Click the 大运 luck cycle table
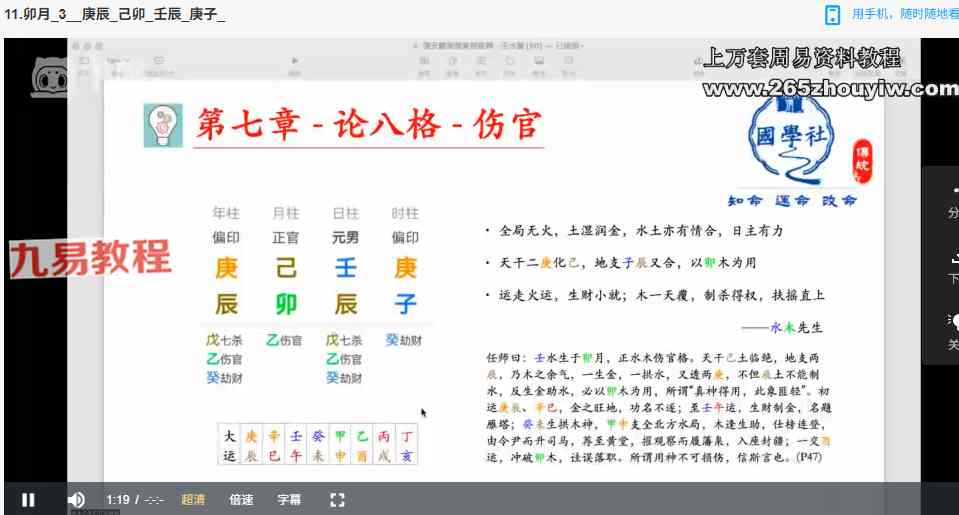The height and width of the screenshot is (515, 959). coord(319,445)
